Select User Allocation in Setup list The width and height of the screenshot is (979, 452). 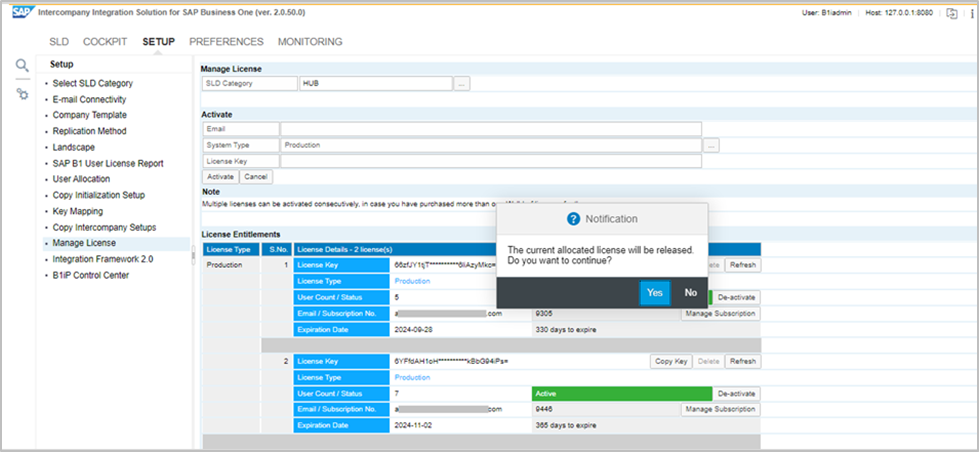[90, 179]
